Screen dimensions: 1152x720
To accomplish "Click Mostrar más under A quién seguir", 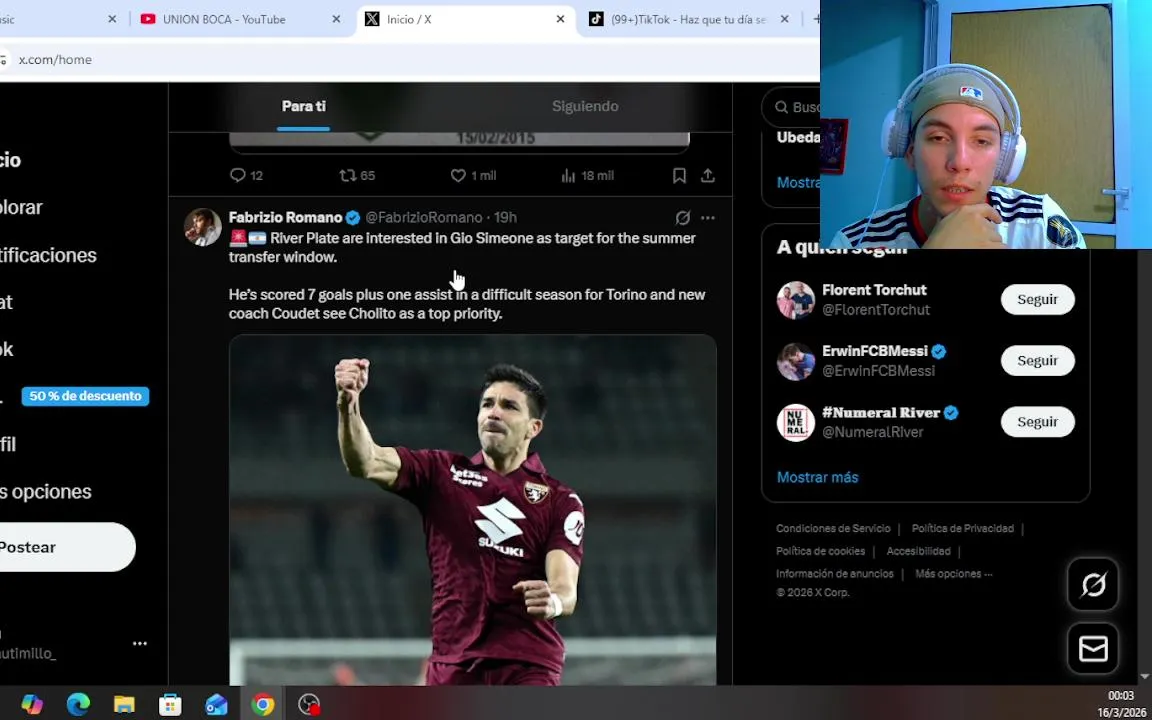I will (817, 478).
